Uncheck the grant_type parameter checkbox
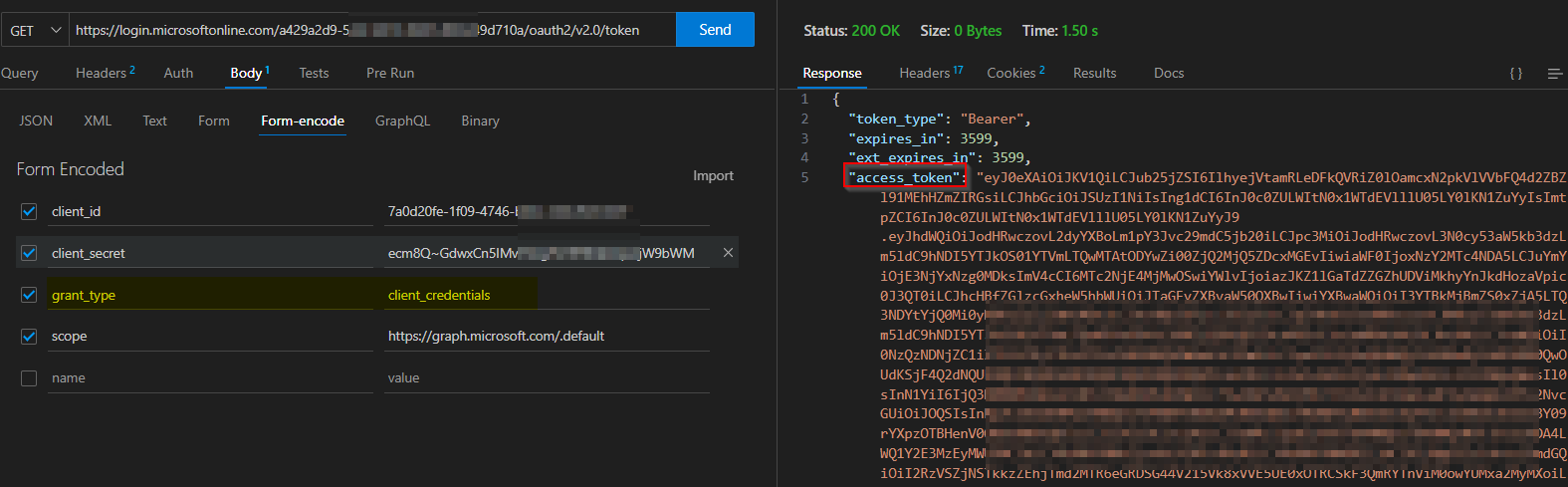Image resolution: width=1568 pixels, height=487 pixels. click(x=29, y=295)
